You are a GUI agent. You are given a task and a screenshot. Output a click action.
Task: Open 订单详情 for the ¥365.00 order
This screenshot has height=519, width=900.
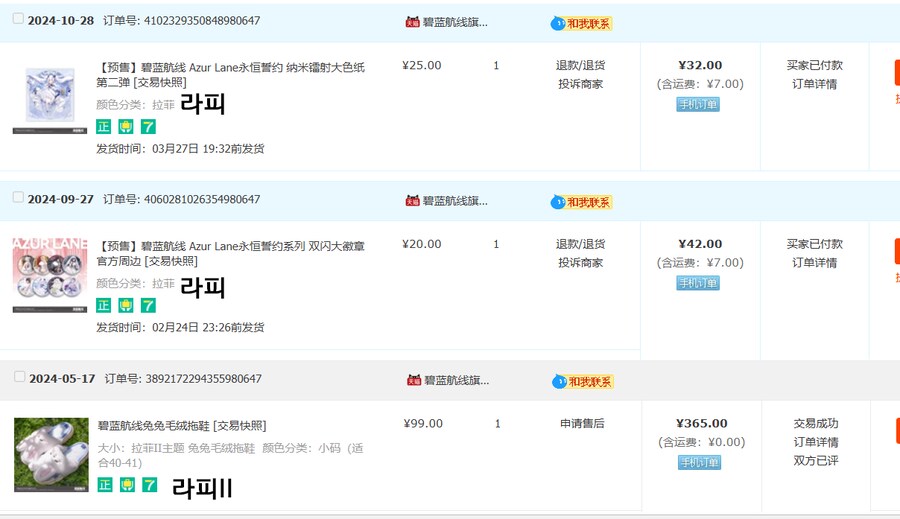(816, 442)
